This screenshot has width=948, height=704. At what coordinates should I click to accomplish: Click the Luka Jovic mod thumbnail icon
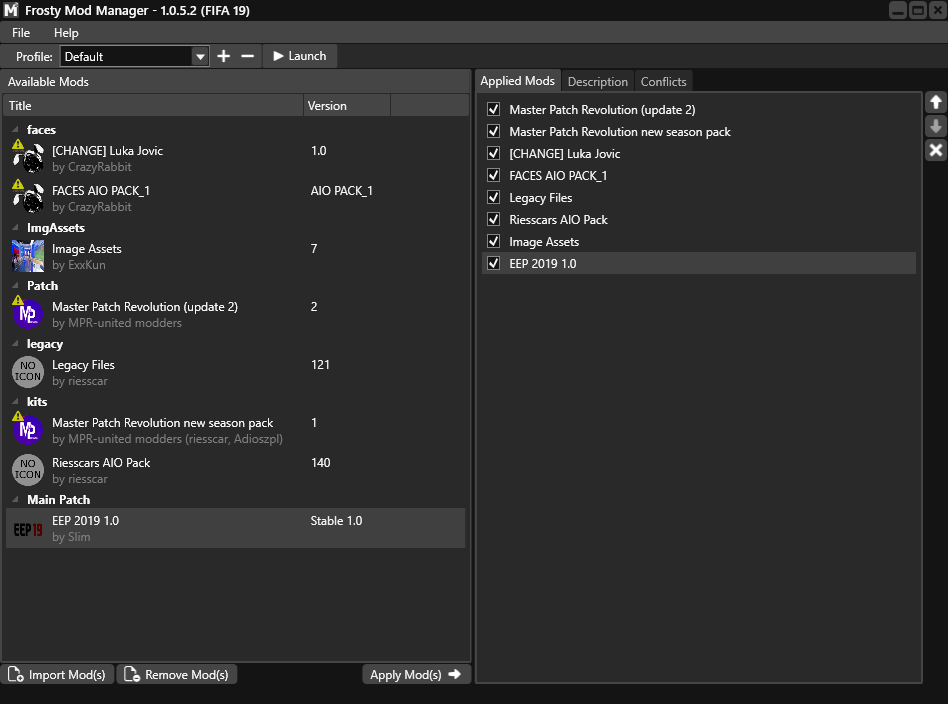[28, 158]
